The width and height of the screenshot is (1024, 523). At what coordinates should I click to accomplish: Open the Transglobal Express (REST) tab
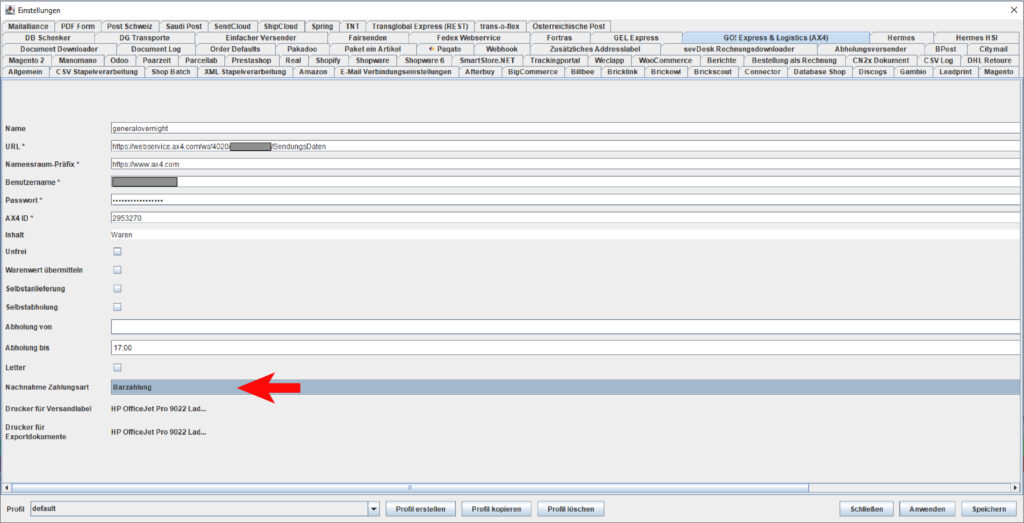tap(420, 26)
